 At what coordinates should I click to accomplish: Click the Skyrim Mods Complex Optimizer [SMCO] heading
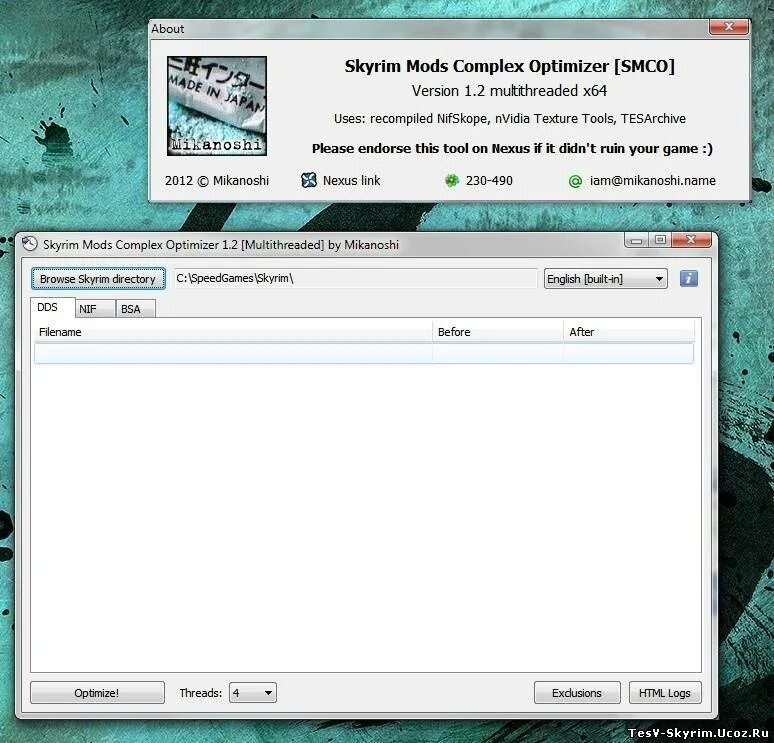pyautogui.click(x=509, y=66)
